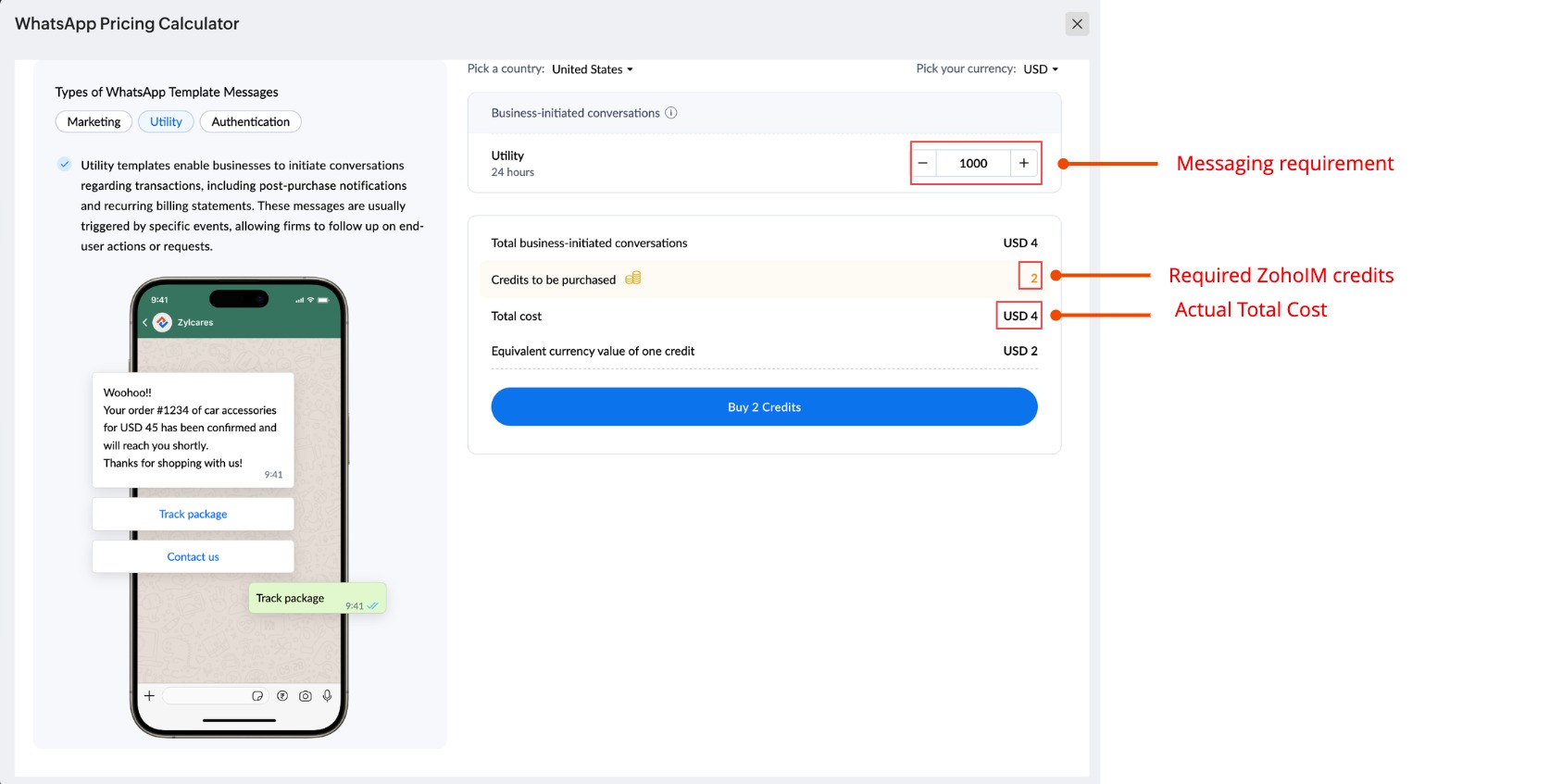The width and height of the screenshot is (1550, 784).
Task: Tap the sticker icon in phone message field
Action: [x=257, y=696]
